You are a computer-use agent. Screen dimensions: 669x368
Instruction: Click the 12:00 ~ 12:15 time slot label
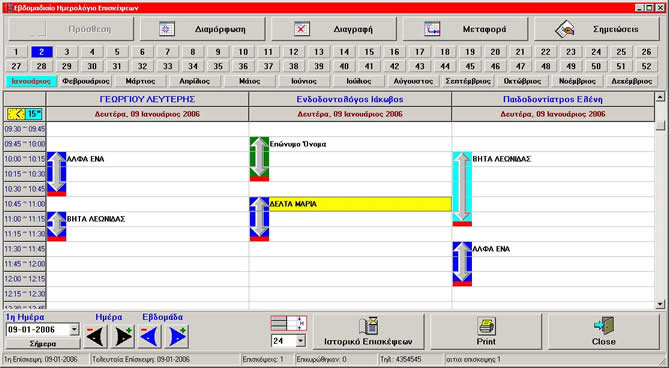[25, 279]
